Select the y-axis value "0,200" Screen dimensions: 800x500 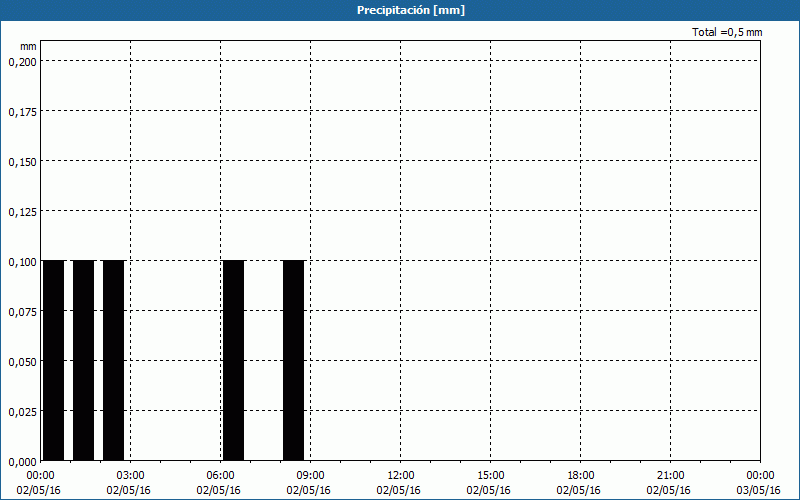22,62
